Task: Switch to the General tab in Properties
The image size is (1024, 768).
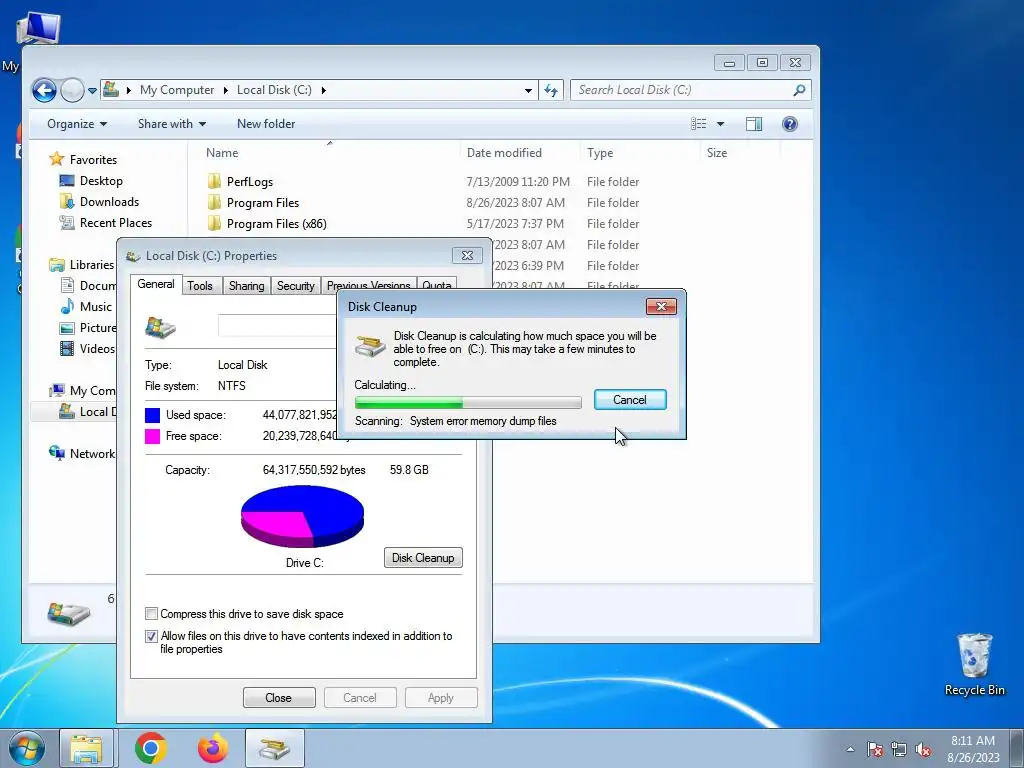Action: pos(155,284)
